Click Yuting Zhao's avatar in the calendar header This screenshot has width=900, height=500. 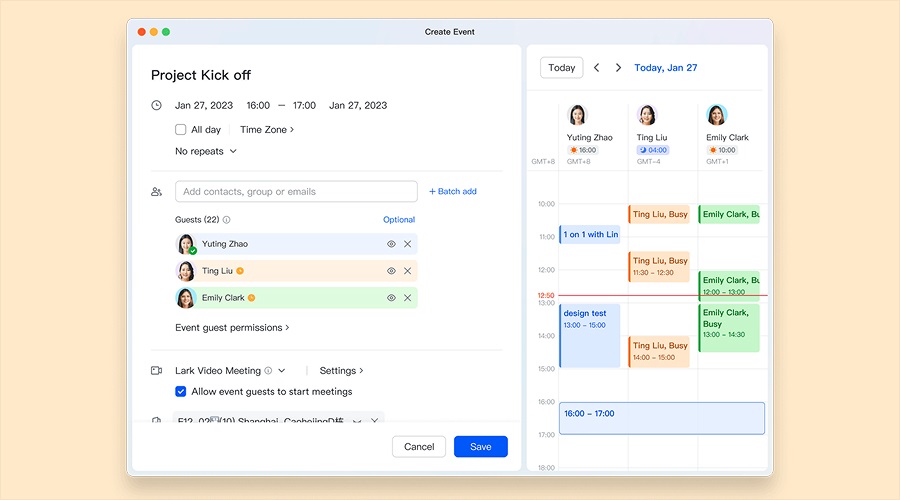[577, 115]
